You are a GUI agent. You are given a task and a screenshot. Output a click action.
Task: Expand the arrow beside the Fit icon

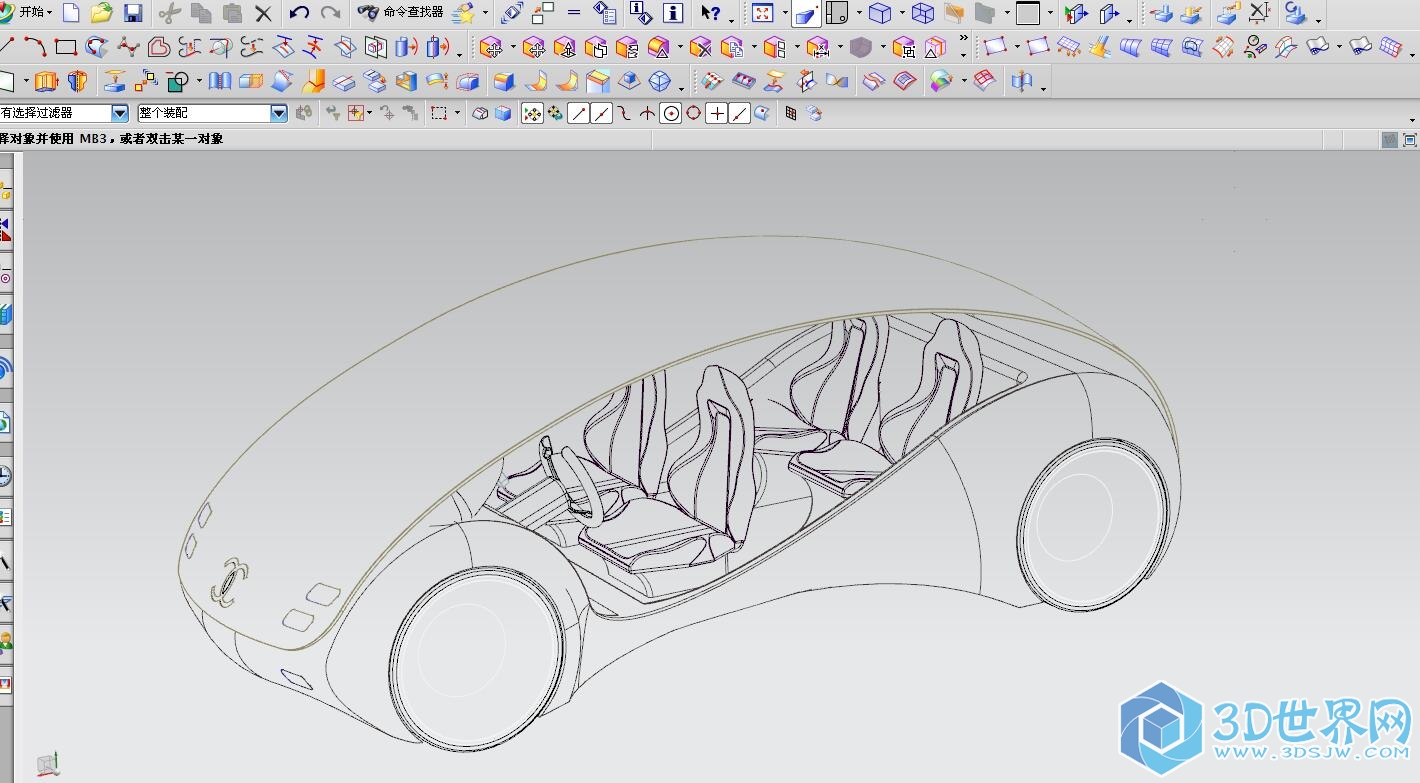tap(785, 14)
